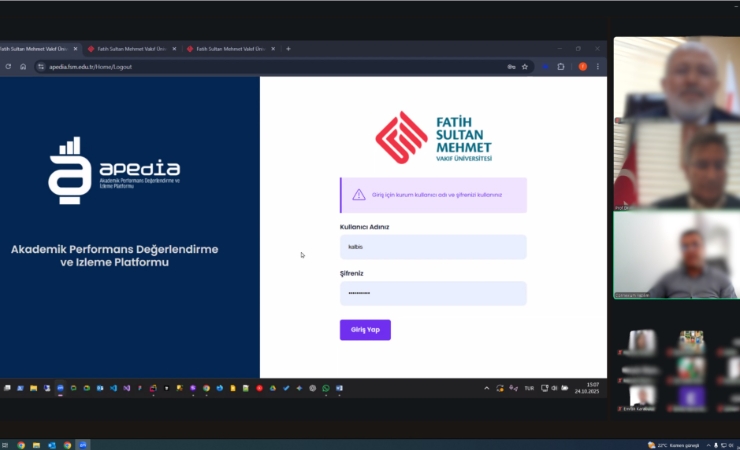
Task: Click the Giriş Yap button
Action: [x=365, y=330]
